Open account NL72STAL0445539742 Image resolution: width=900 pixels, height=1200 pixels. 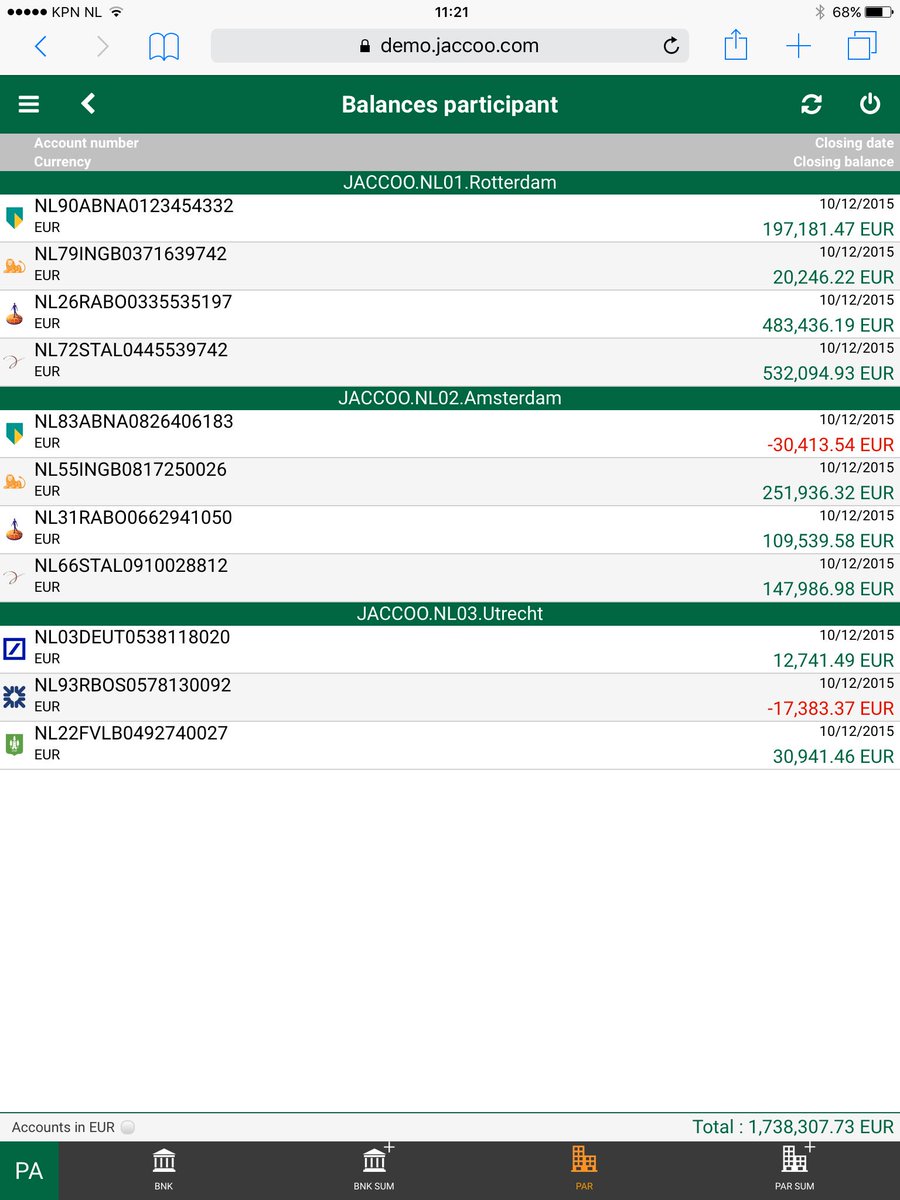pyautogui.click(x=450, y=363)
